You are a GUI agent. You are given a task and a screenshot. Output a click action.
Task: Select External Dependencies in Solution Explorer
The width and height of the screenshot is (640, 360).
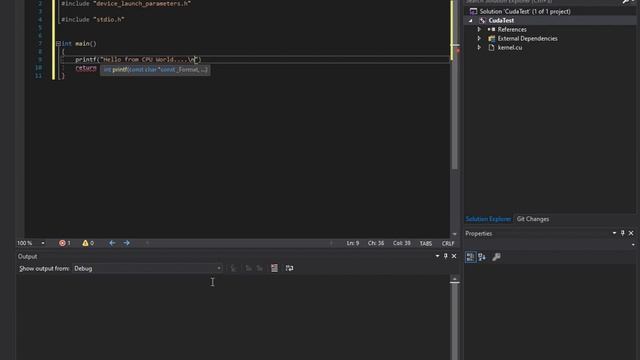(527, 38)
